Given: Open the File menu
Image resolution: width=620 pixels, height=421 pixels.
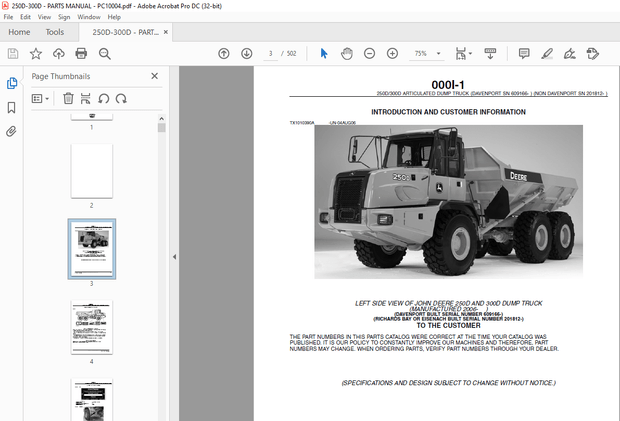Looking at the screenshot, I should point(8,17).
